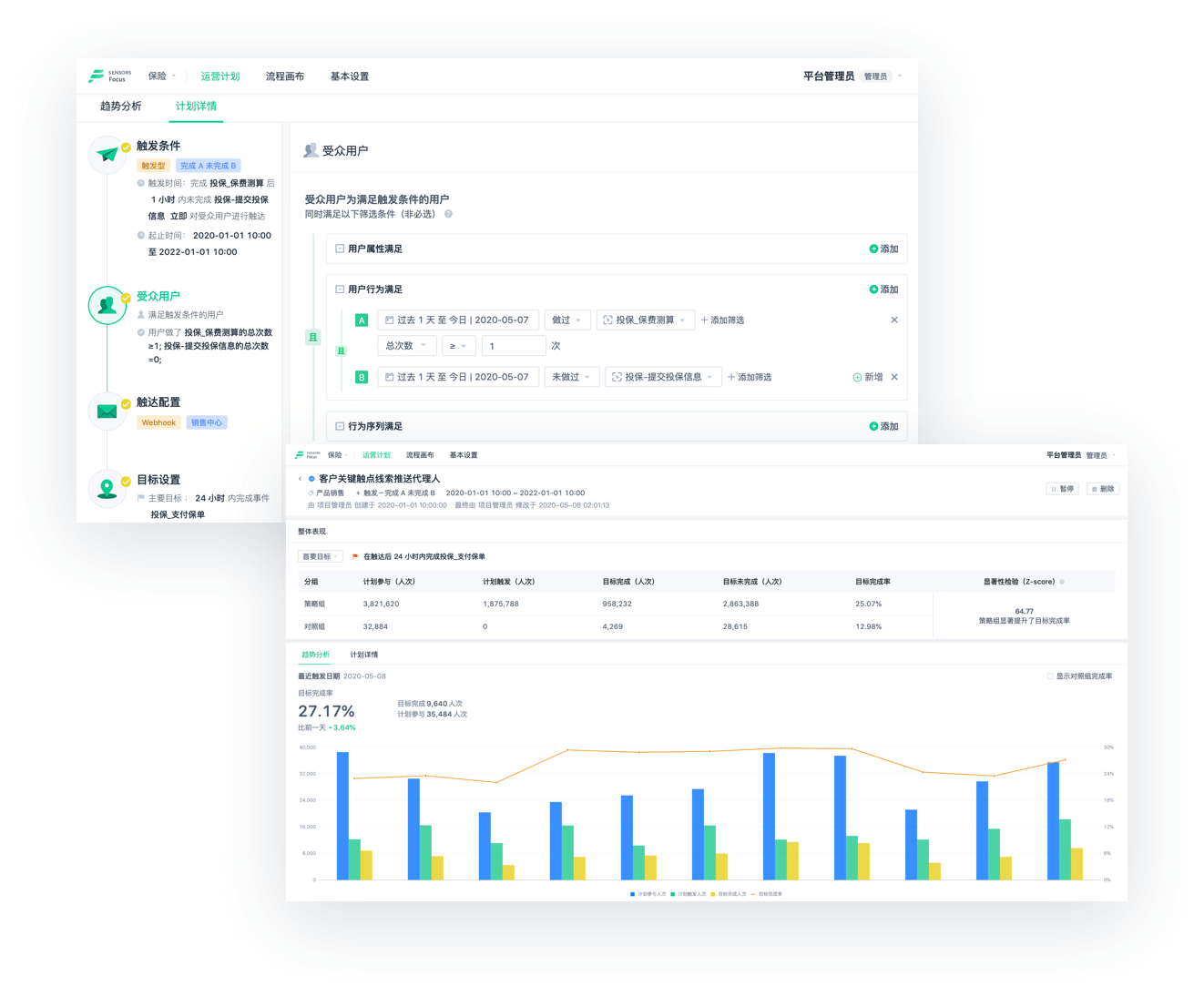Image resolution: width=1204 pixels, height=996 pixels.
Task: Open the 总次数 dropdown
Action: [x=406, y=346]
